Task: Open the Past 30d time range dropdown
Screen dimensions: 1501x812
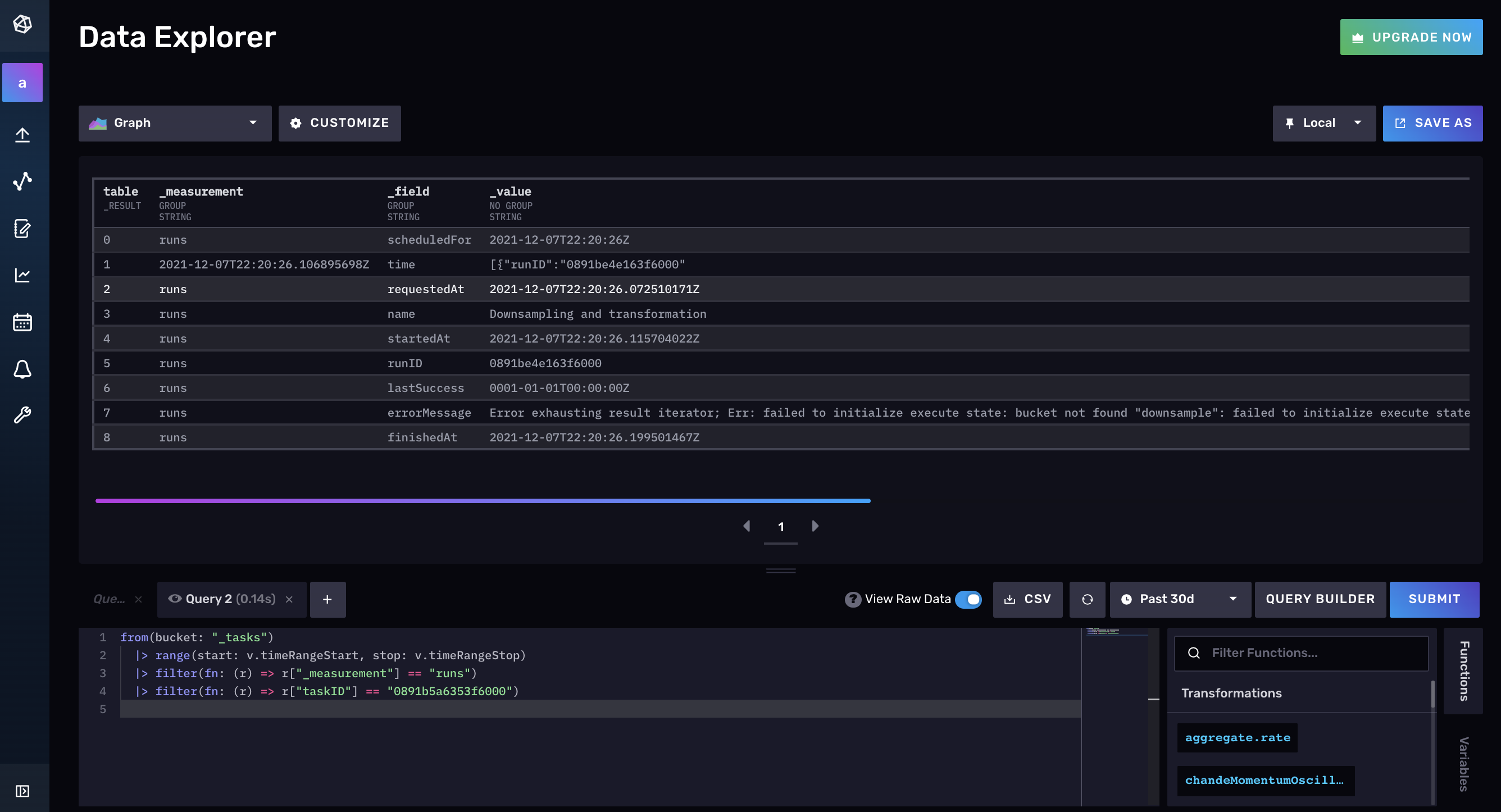Action: [1180, 599]
